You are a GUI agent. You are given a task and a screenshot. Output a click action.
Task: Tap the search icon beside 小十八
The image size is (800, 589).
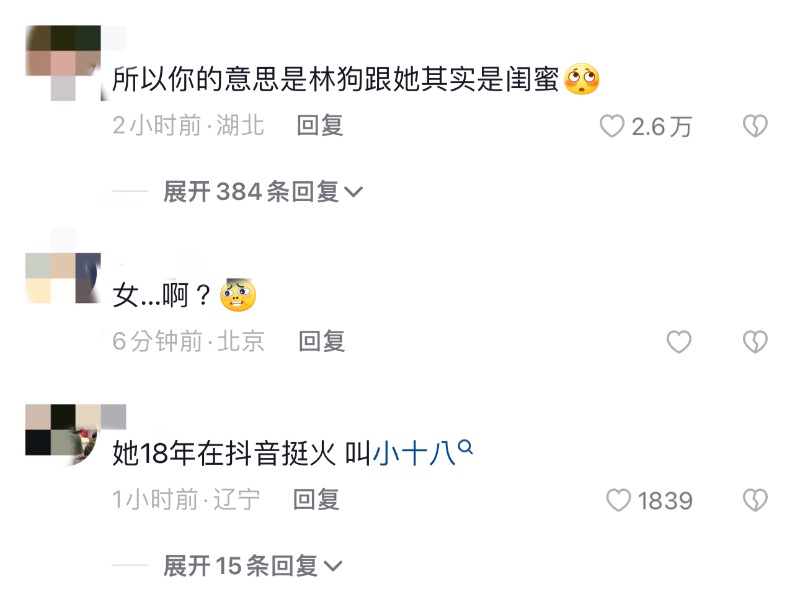(x=465, y=447)
